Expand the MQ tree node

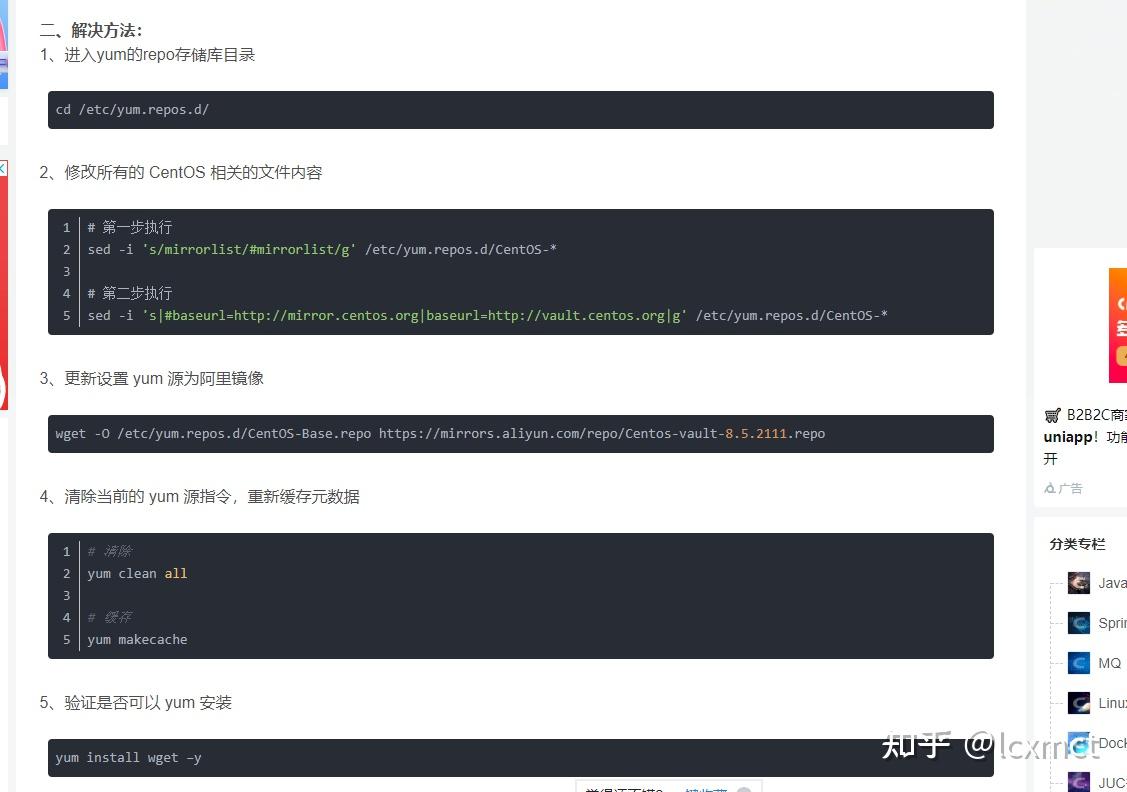click(x=1058, y=662)
